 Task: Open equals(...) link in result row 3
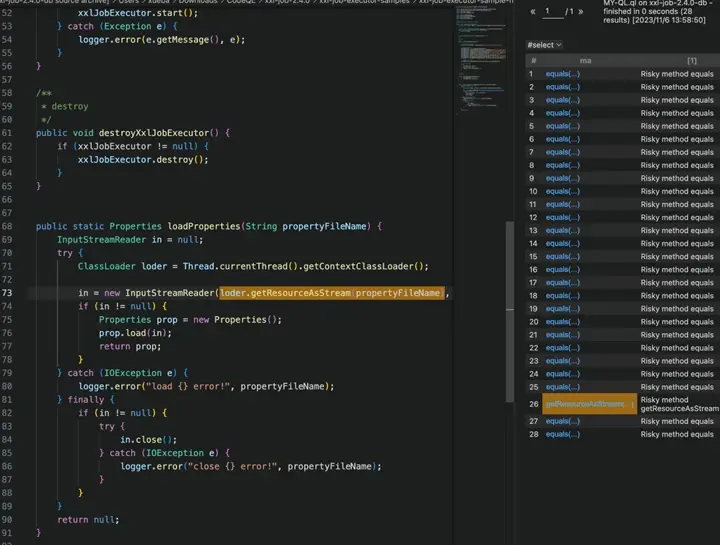click(x=562, y=100)
